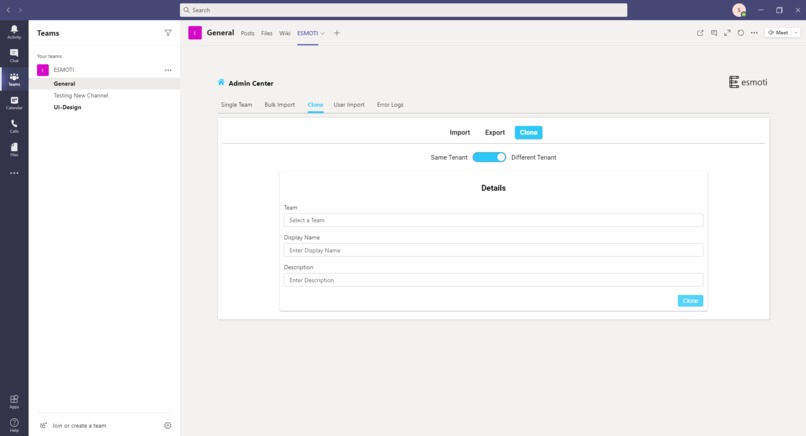Viewport: 806px width, 436px height.
Task: Switch to the Files tab in channel header
Action: [267, 33]
